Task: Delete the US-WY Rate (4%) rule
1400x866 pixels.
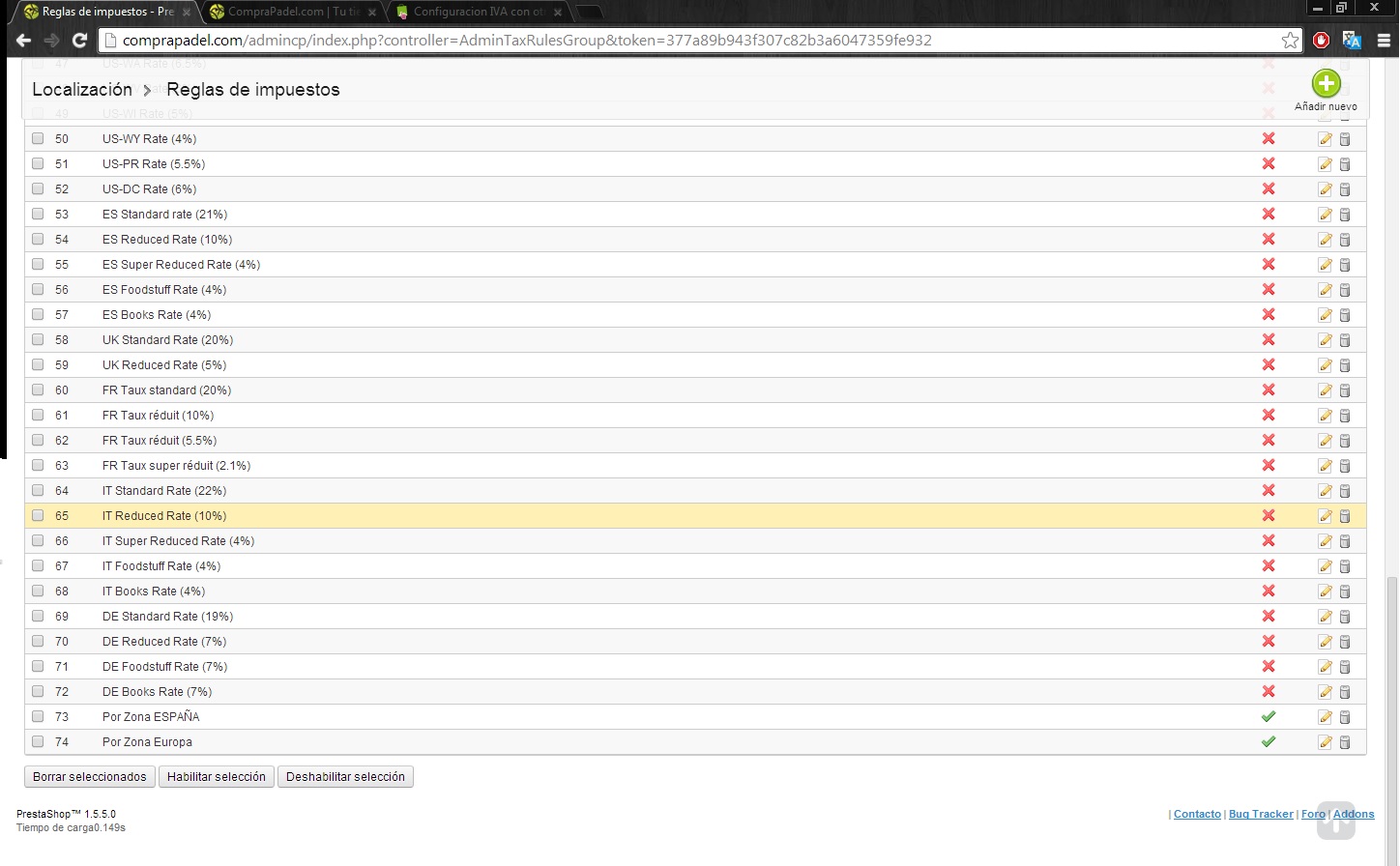Action: pos(1345,139)
